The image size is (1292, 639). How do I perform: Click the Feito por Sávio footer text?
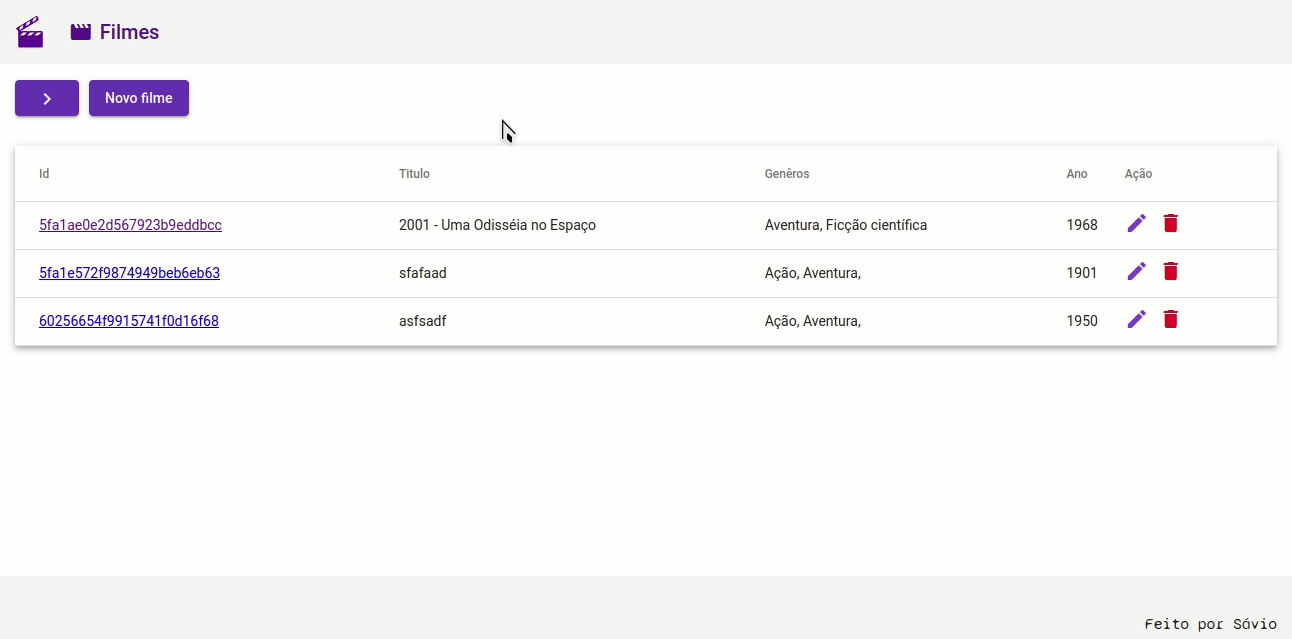click(x=1211, y=624)
